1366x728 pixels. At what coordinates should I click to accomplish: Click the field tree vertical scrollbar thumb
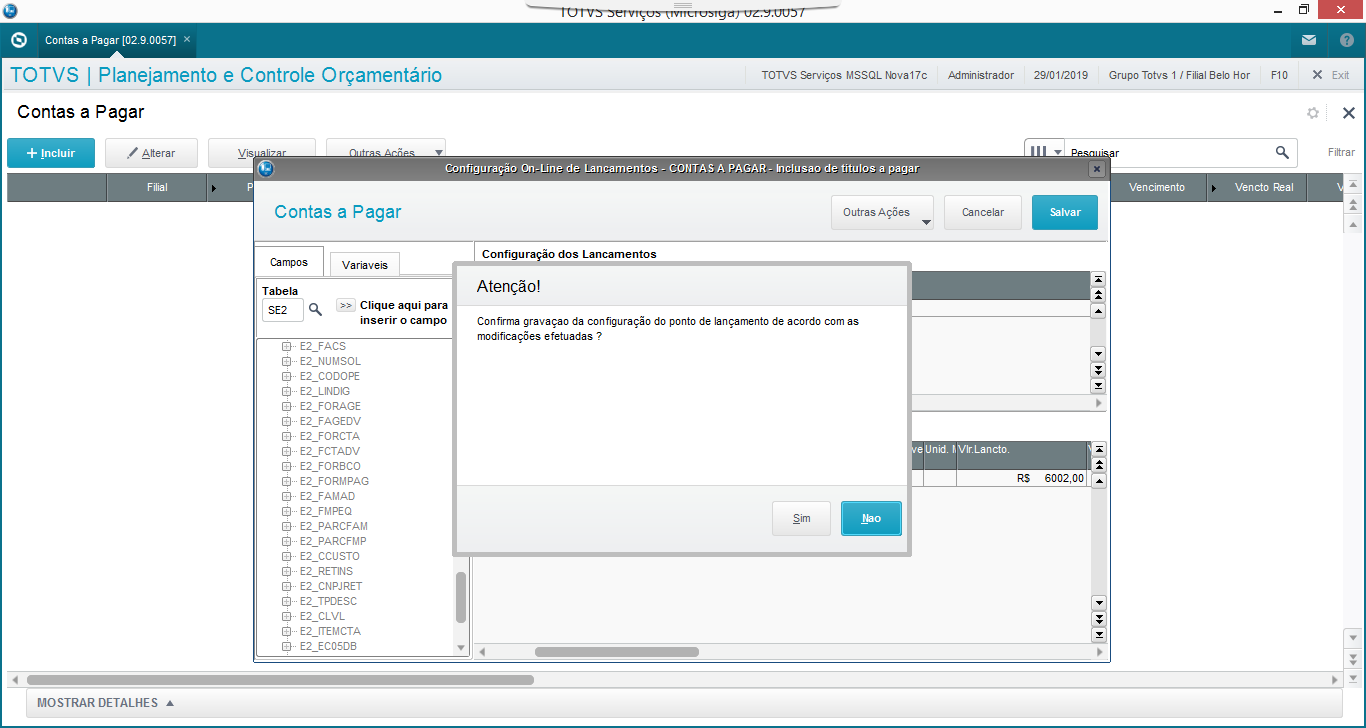click(461, 598)
